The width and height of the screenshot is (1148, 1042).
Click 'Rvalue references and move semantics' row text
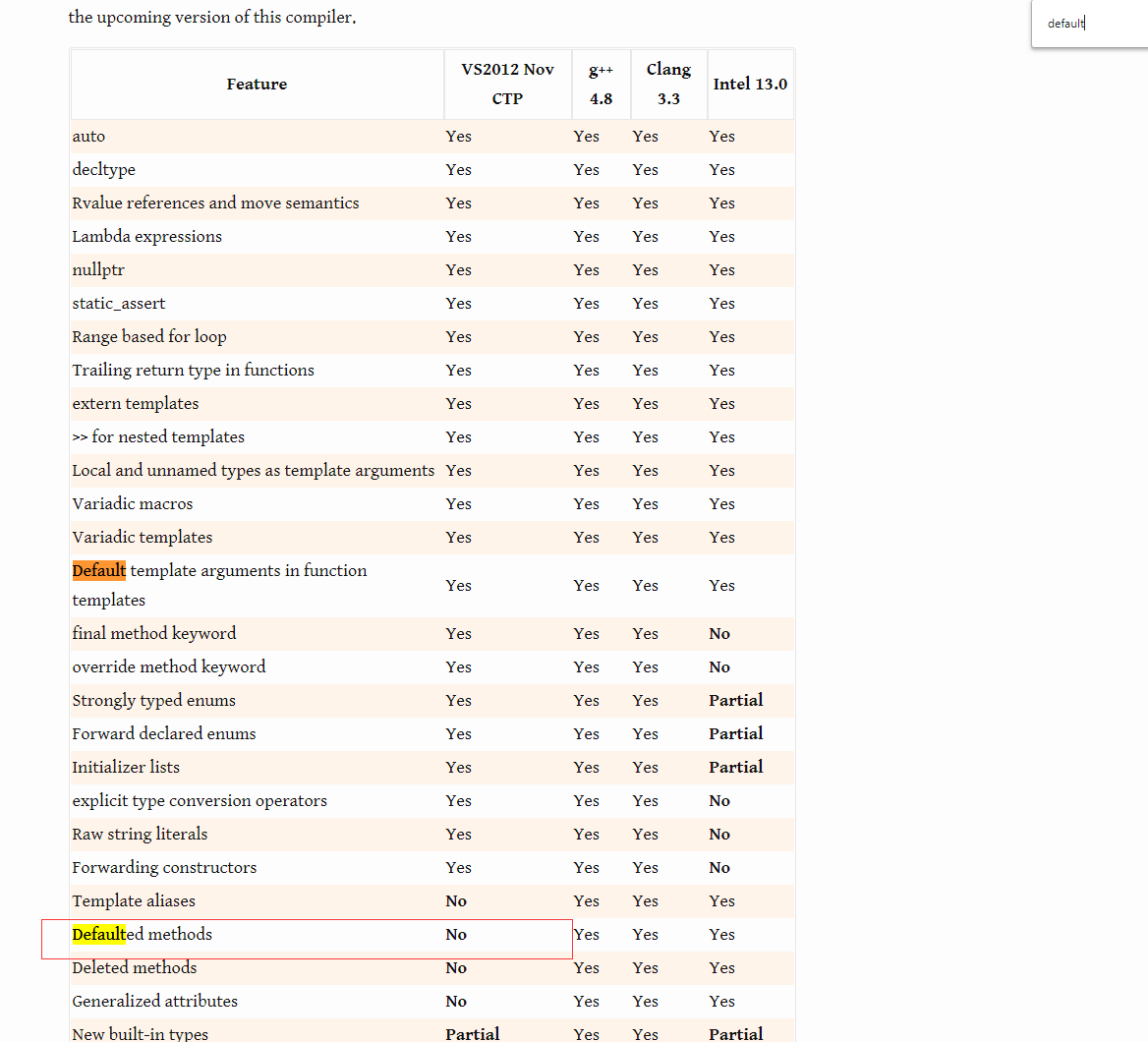tap(215, 203)
